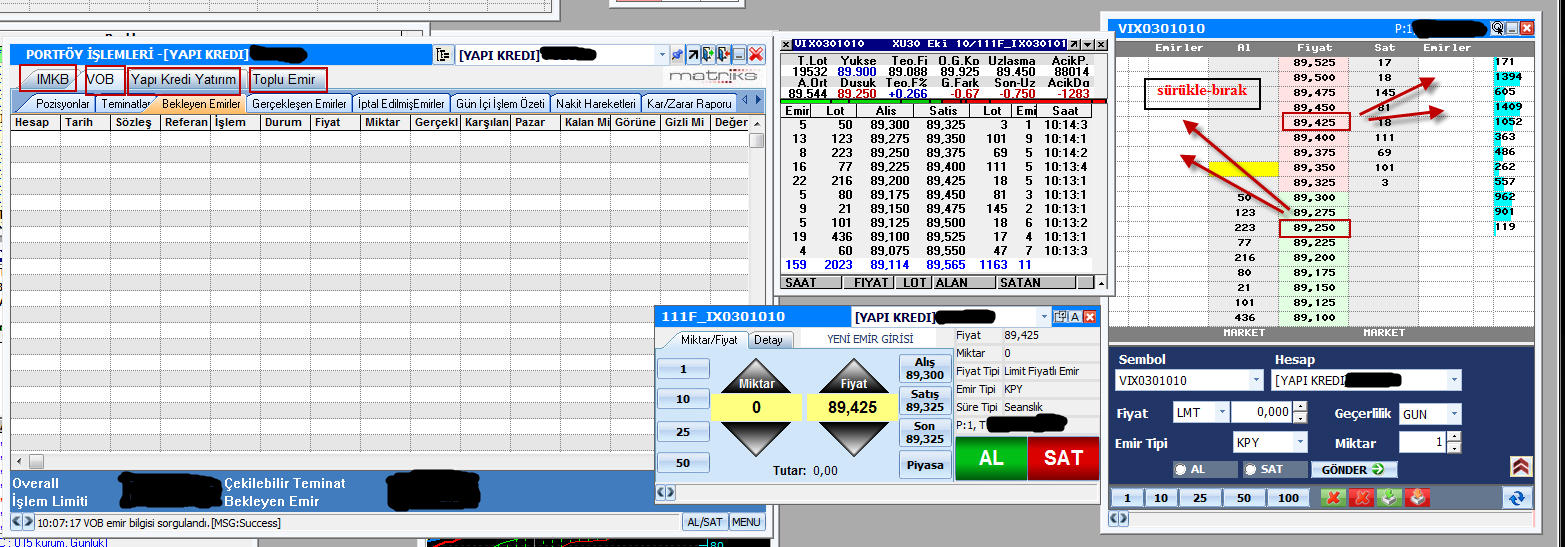This screenshot has width=1565, height=547.
Task: Click the account tree icon left of the [YAPI KREDI] dropdown
Action: pos(443,55)
